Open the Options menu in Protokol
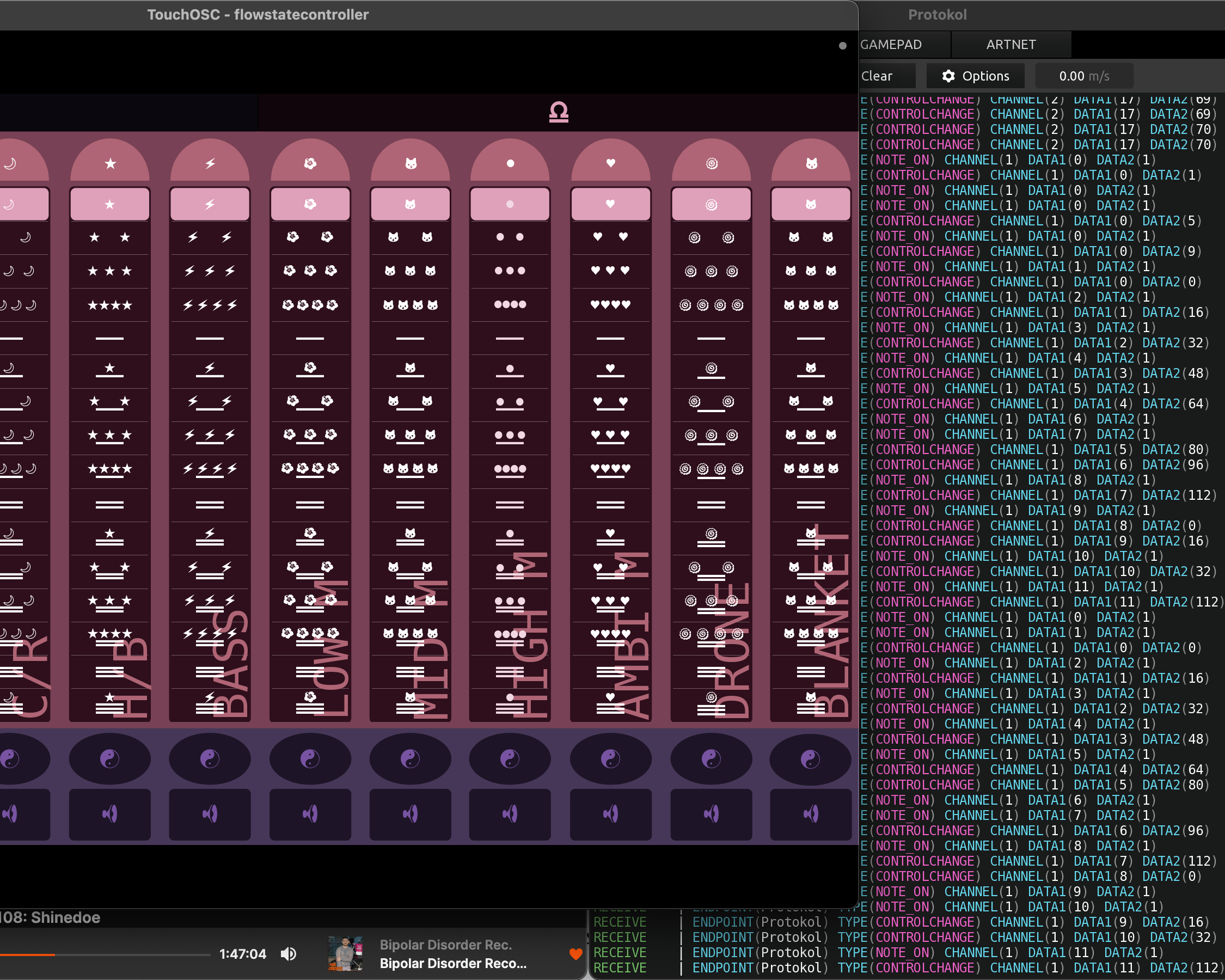 (x=975, y=76)
